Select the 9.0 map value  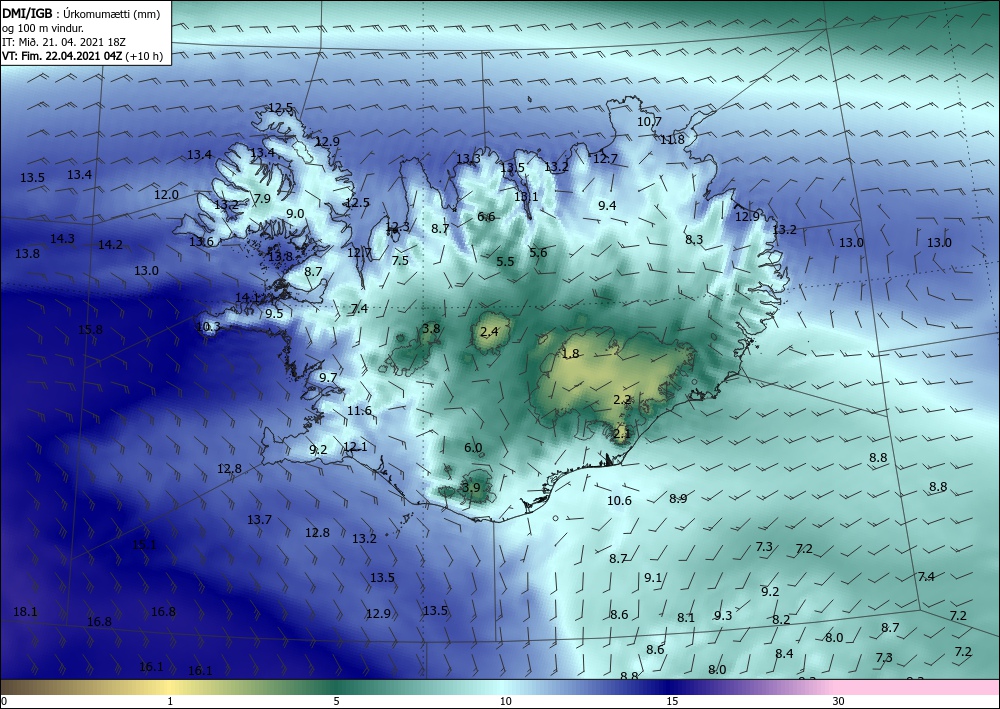[x=295, y=214]
